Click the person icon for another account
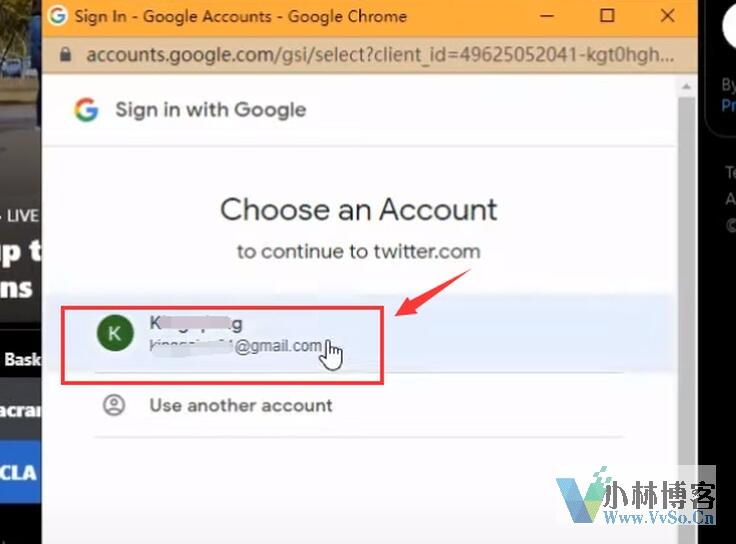 [114, 405]
